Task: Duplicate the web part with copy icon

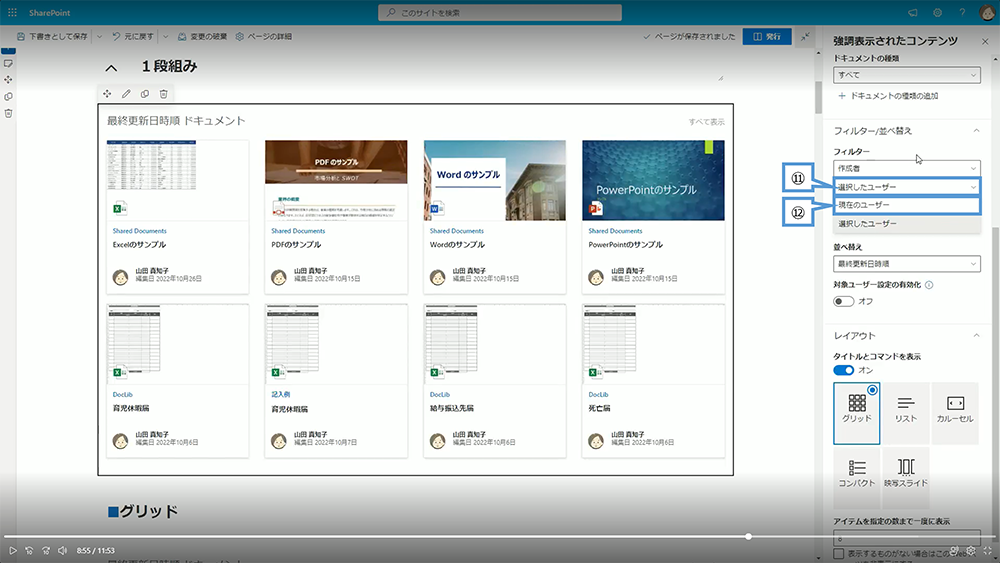Action: pyautogui.click(x=145, y=94)
